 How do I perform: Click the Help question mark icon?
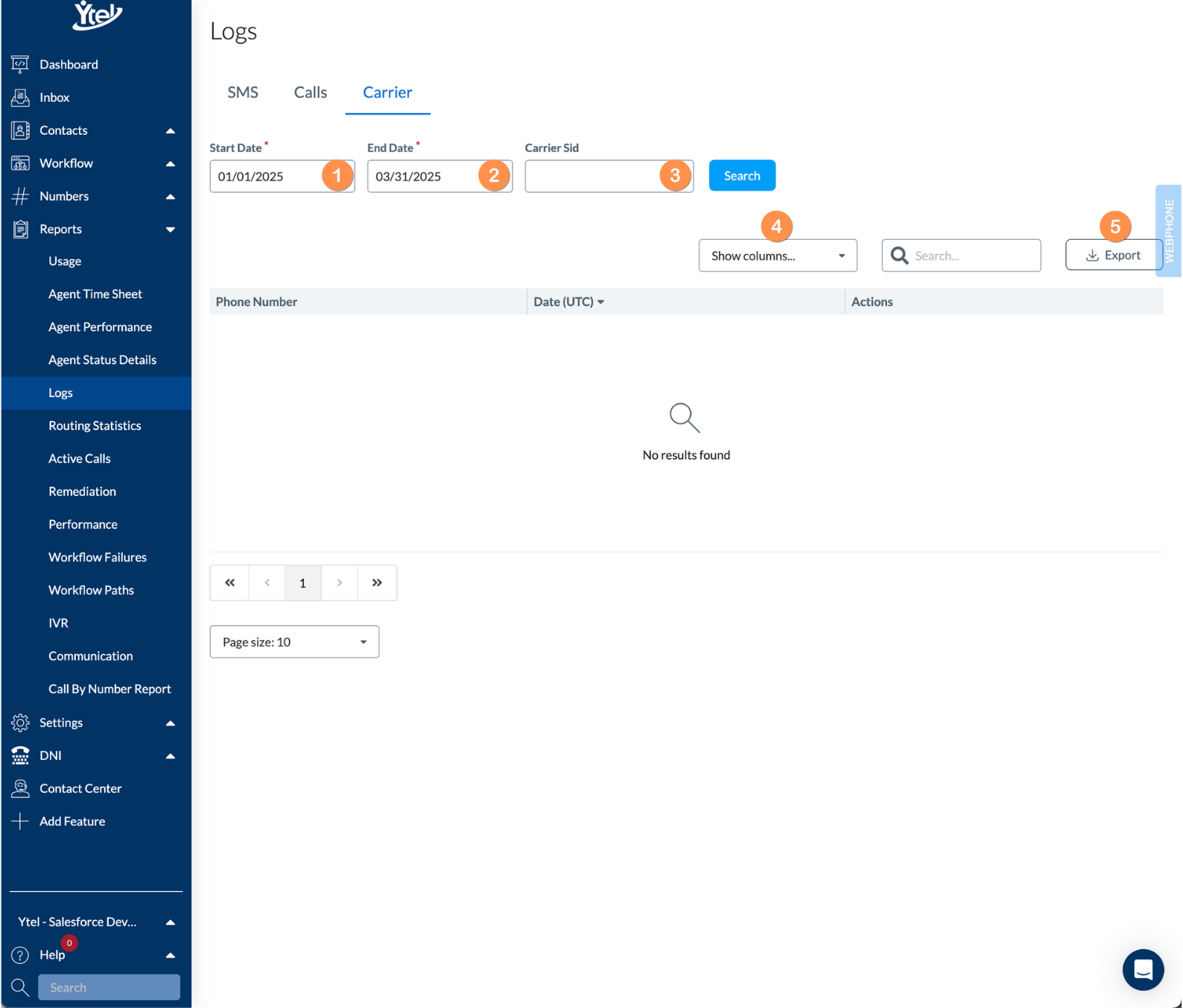20,955
